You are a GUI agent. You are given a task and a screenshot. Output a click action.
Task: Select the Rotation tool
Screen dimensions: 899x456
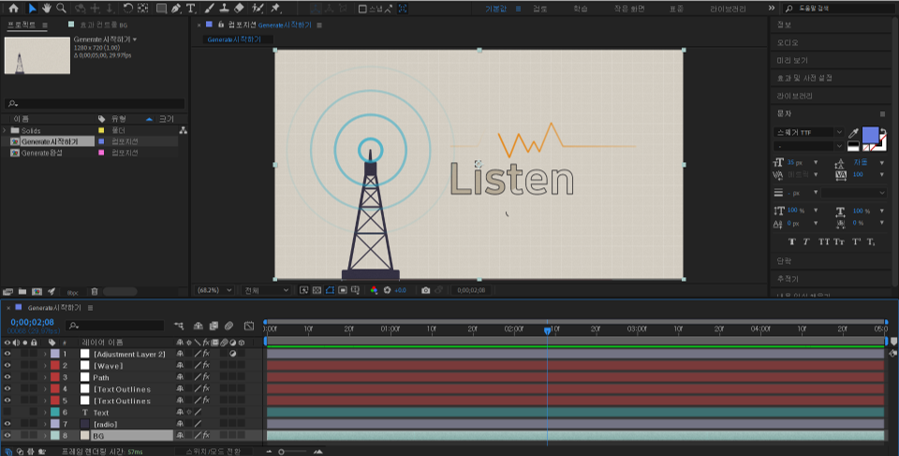(128, 8)
